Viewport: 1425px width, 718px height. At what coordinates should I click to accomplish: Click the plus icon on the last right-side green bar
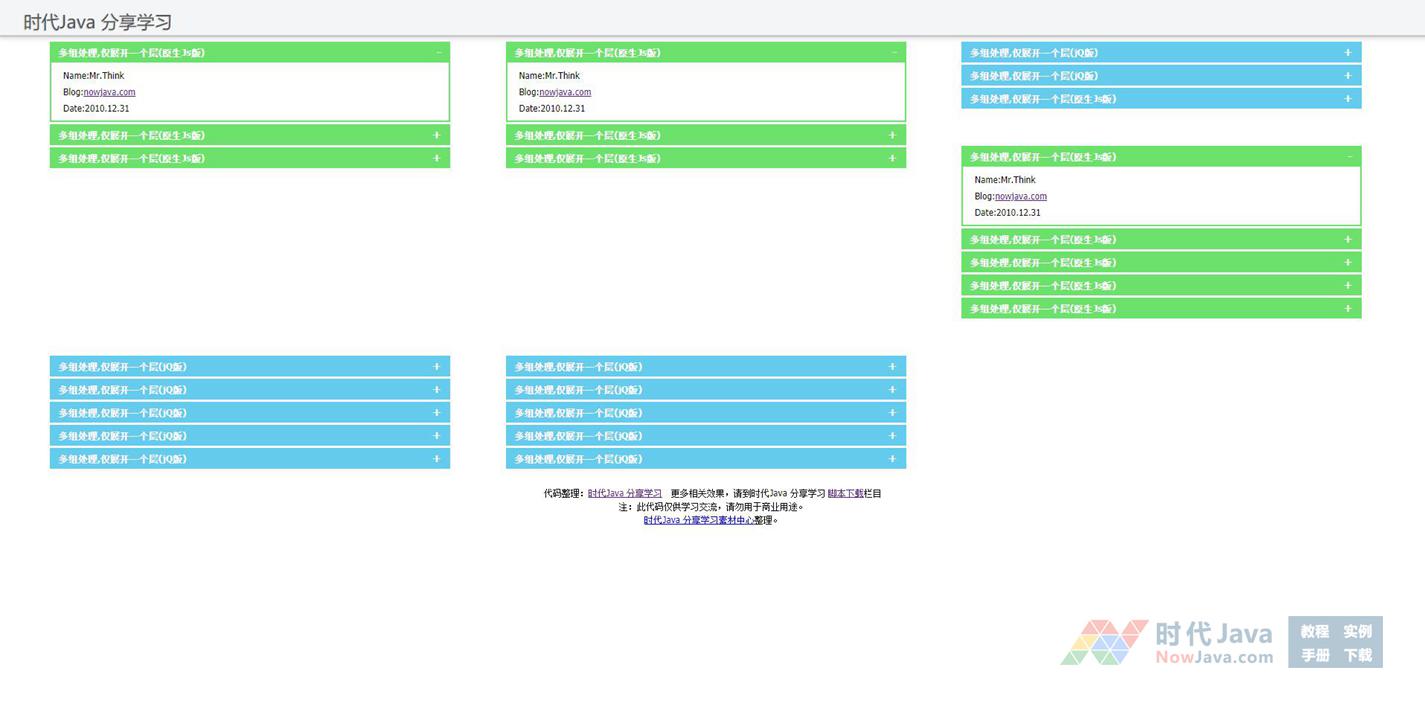[1348, 309]
